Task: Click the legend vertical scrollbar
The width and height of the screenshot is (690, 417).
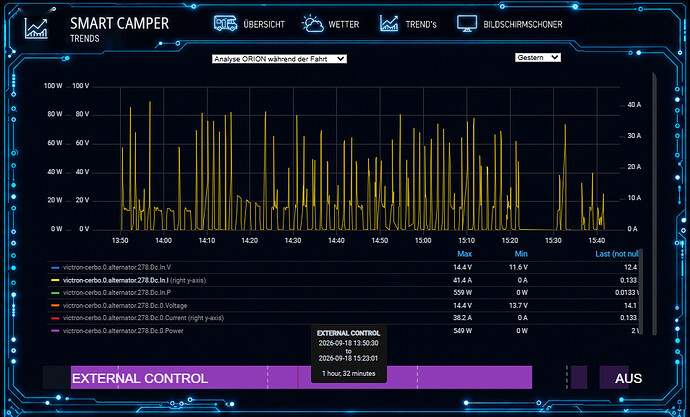Action: [641, 291]
